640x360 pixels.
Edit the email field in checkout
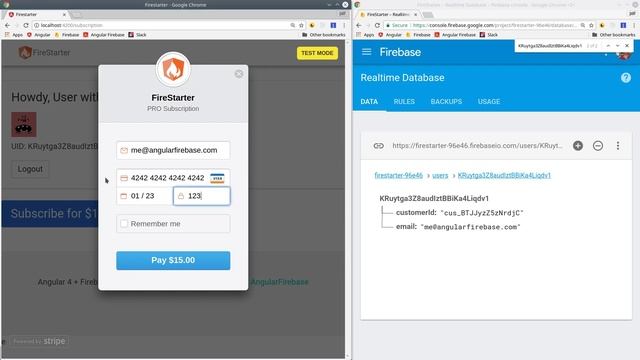[173, 150]
